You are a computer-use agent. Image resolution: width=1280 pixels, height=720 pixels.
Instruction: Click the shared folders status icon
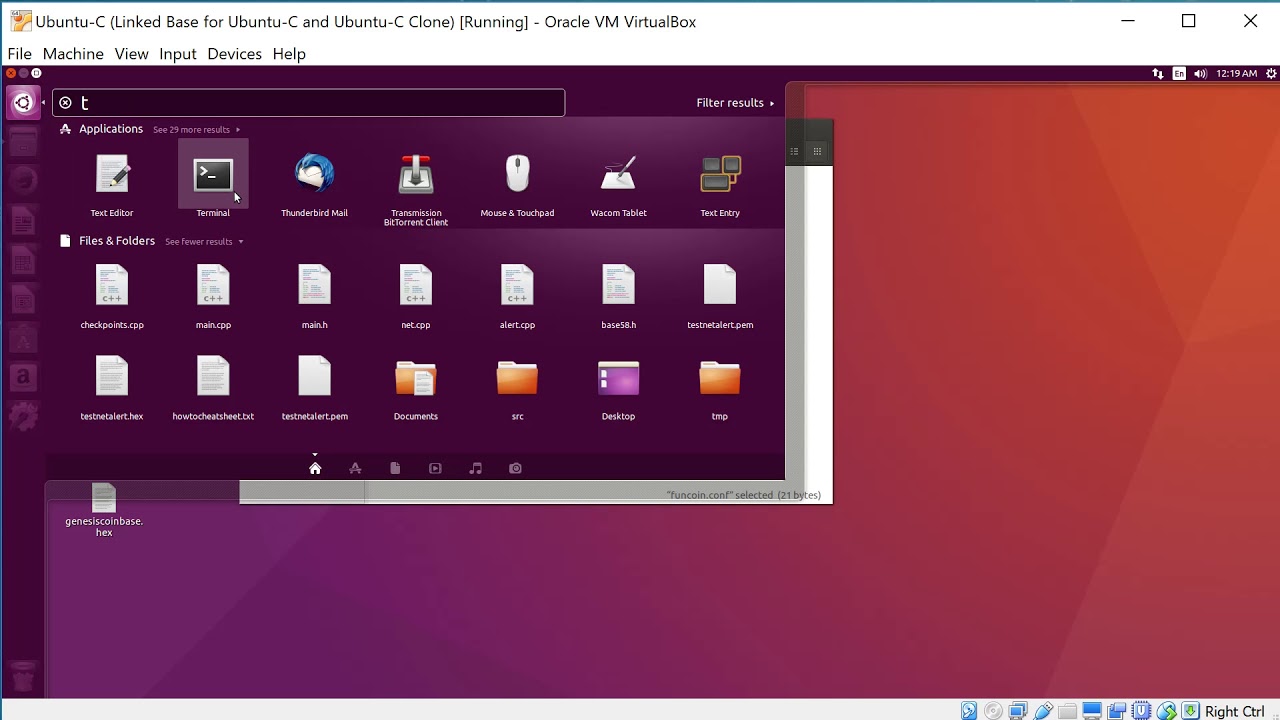[x=1068, y=711]
